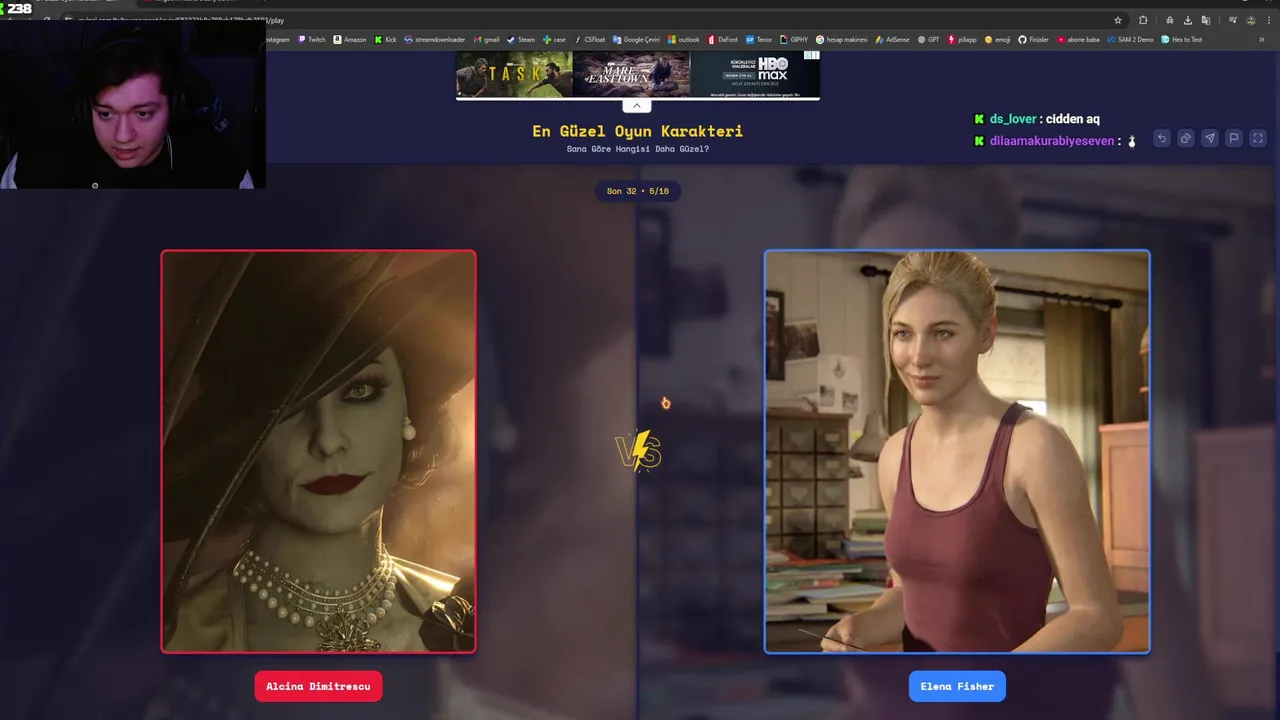This screenshot has width=1280, height=720.
Task: Open the GPT bookmark
Action: [x=928, y=40]
